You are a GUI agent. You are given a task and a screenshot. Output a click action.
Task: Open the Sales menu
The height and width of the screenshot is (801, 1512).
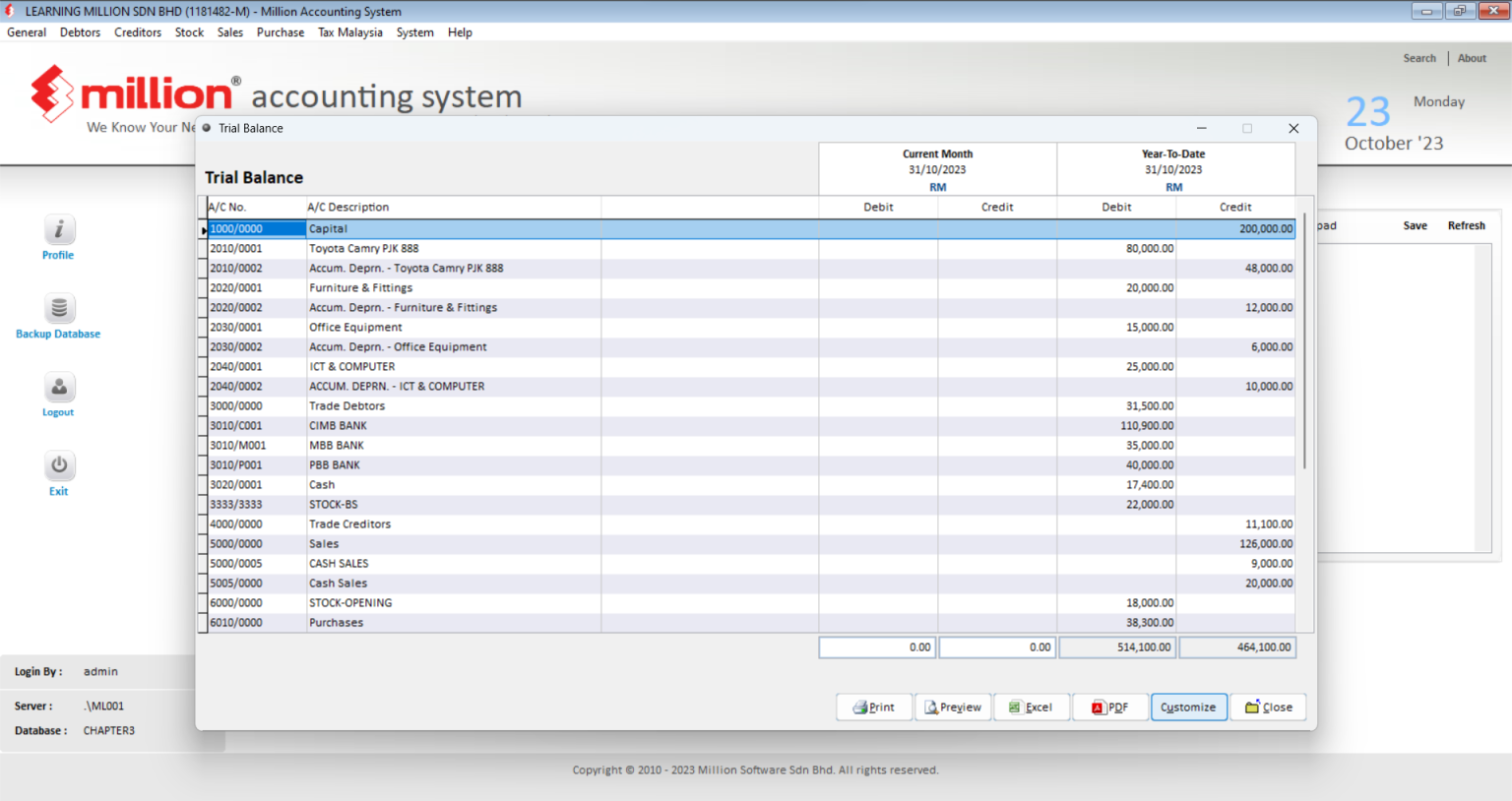[x=230, y=32]
